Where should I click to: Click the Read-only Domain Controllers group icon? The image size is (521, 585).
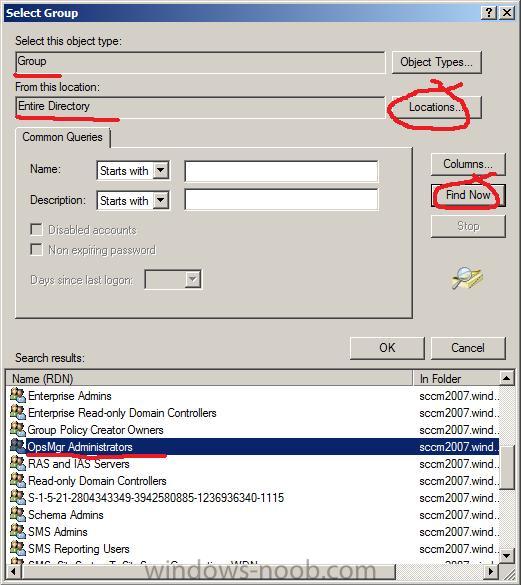[x=18, y=480]
